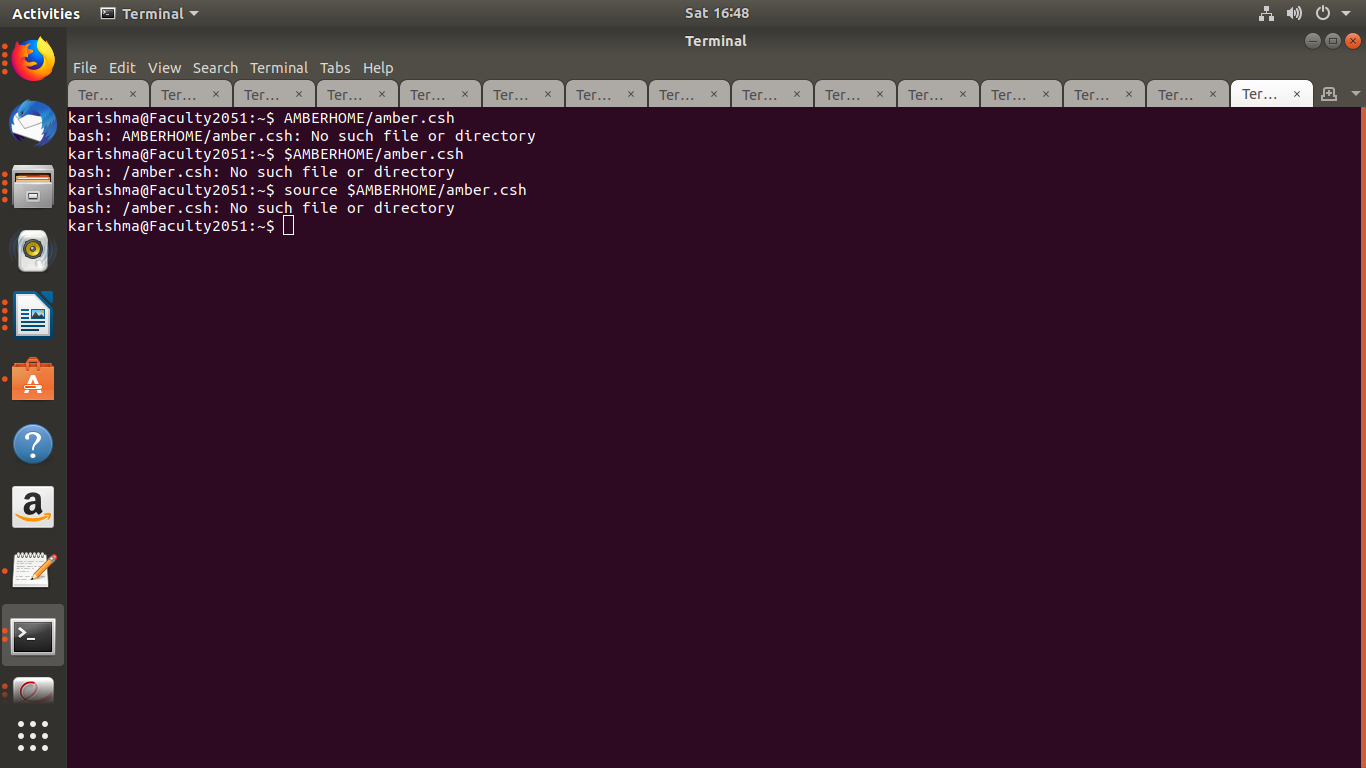Click the Activities button

click(46, 13)
